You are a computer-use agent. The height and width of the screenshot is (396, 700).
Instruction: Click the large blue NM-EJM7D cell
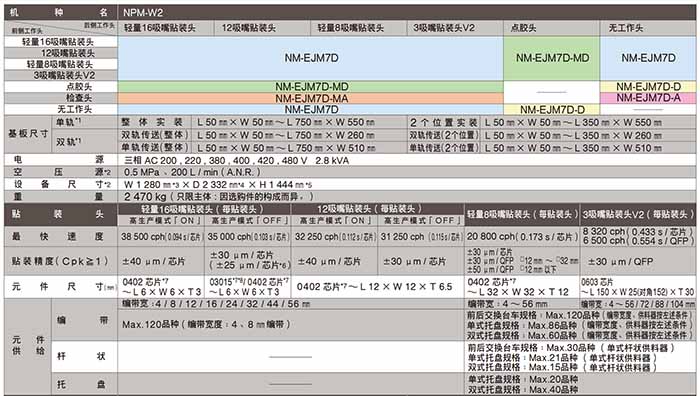pos(311,58)
